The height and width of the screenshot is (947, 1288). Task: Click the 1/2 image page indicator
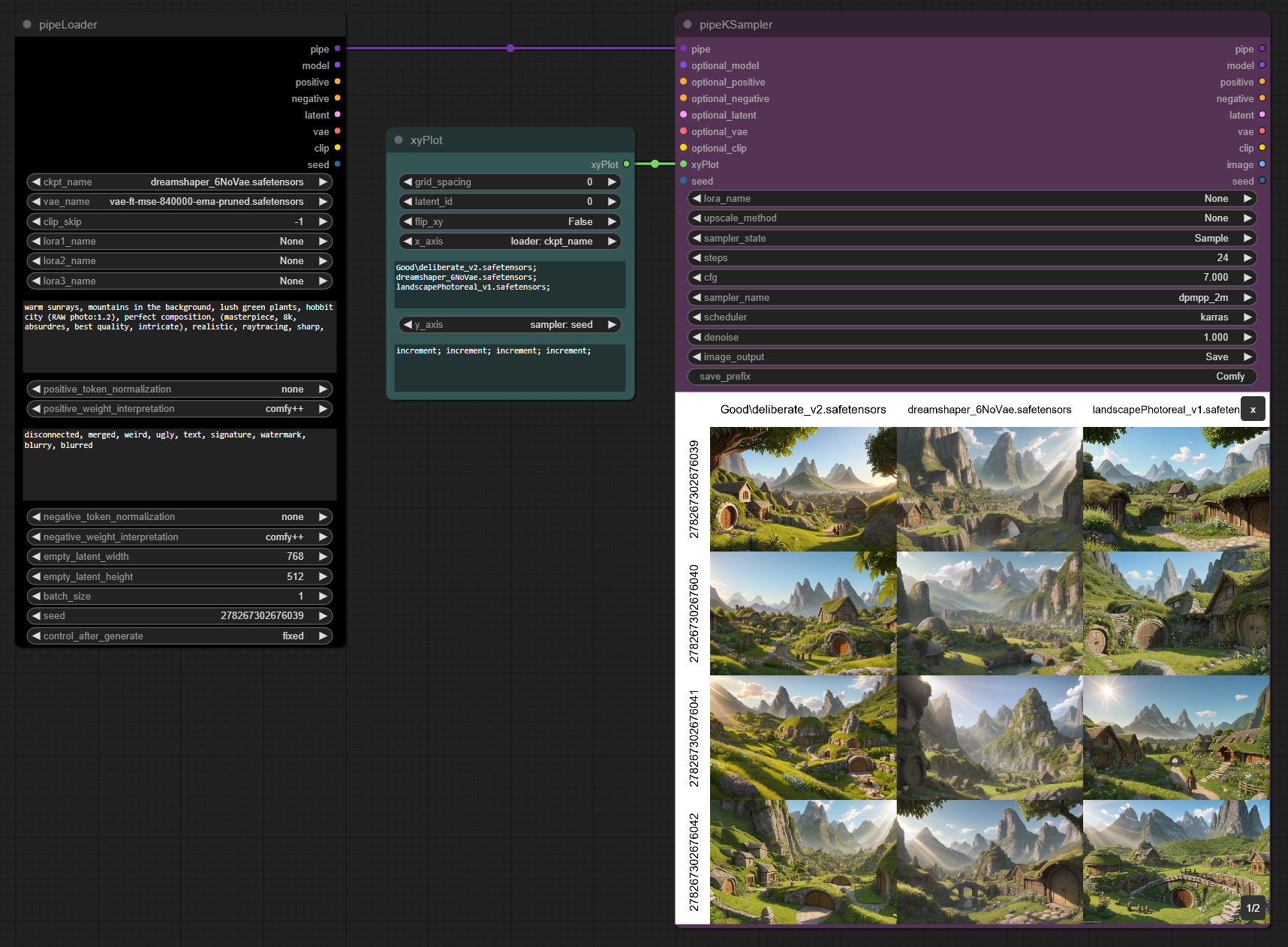point(1253,908)
